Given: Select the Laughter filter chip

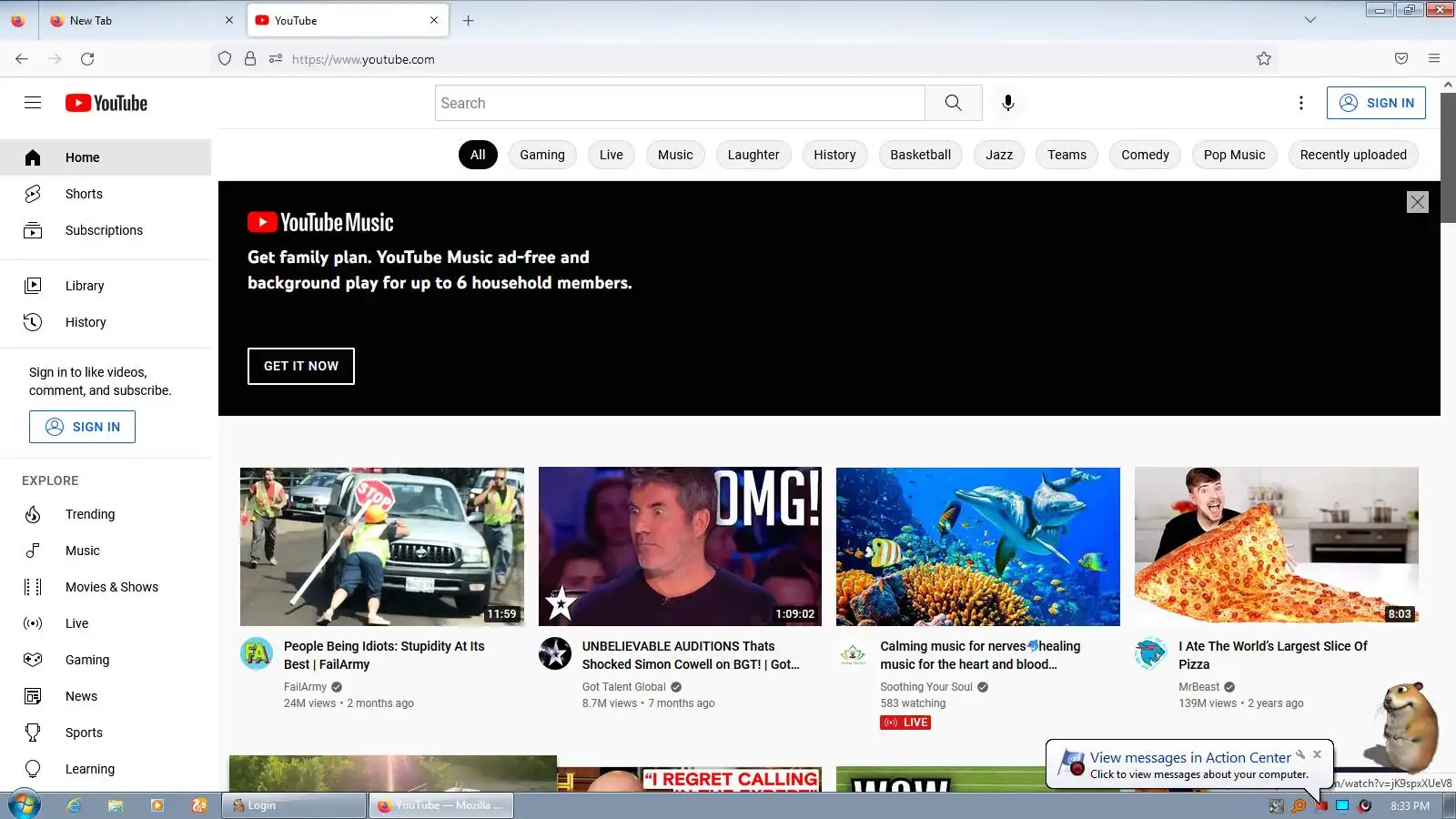Looking at the screenshot, I should pyautogui.click(x=753, y=155).
